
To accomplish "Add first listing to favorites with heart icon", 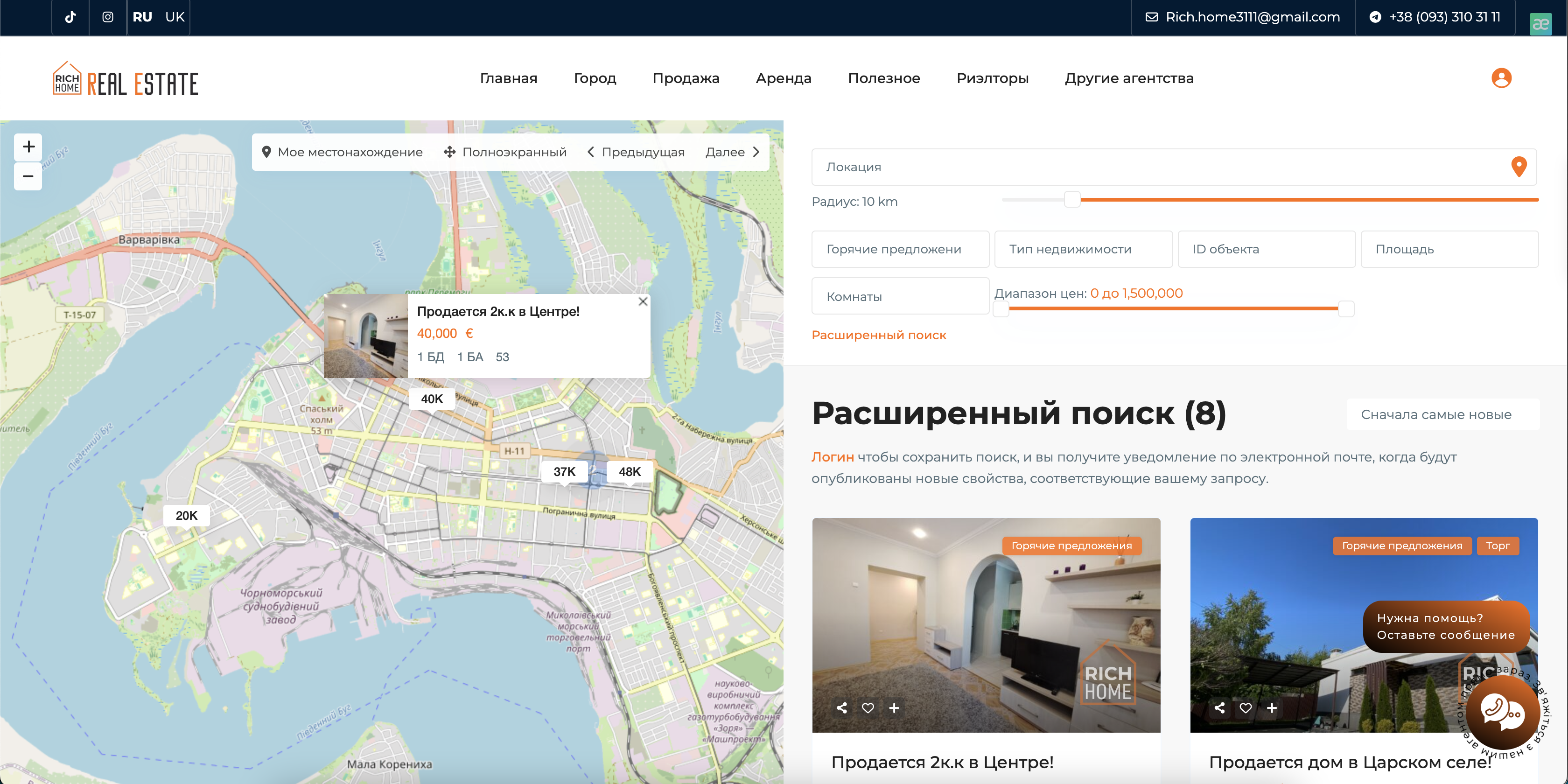I will click(x=868, y=707).
